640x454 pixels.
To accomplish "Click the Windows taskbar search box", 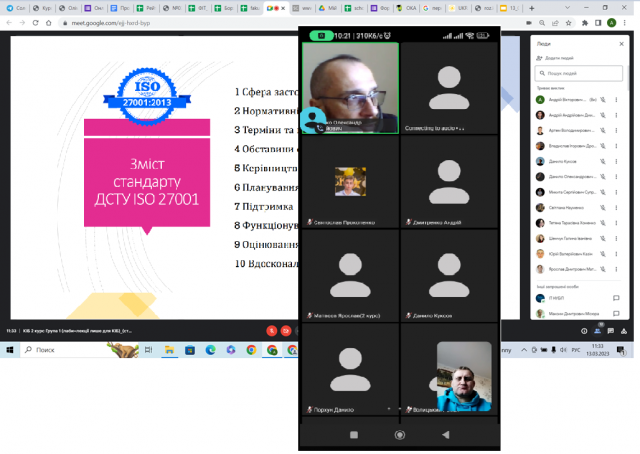I will 80,350.
